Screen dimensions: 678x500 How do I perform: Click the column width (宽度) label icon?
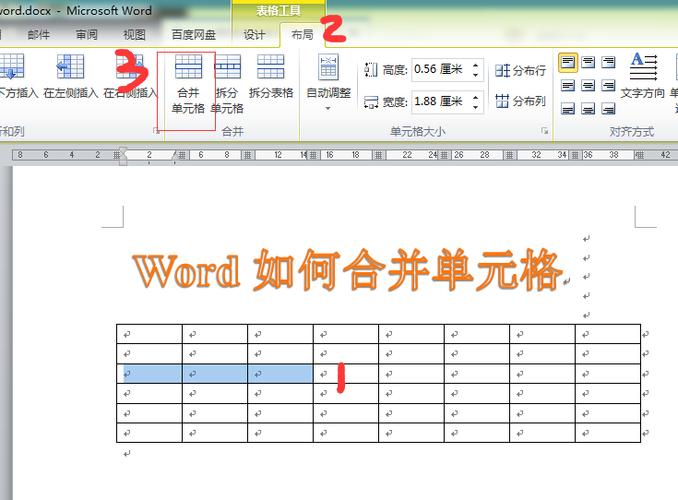tap(371, 102)
